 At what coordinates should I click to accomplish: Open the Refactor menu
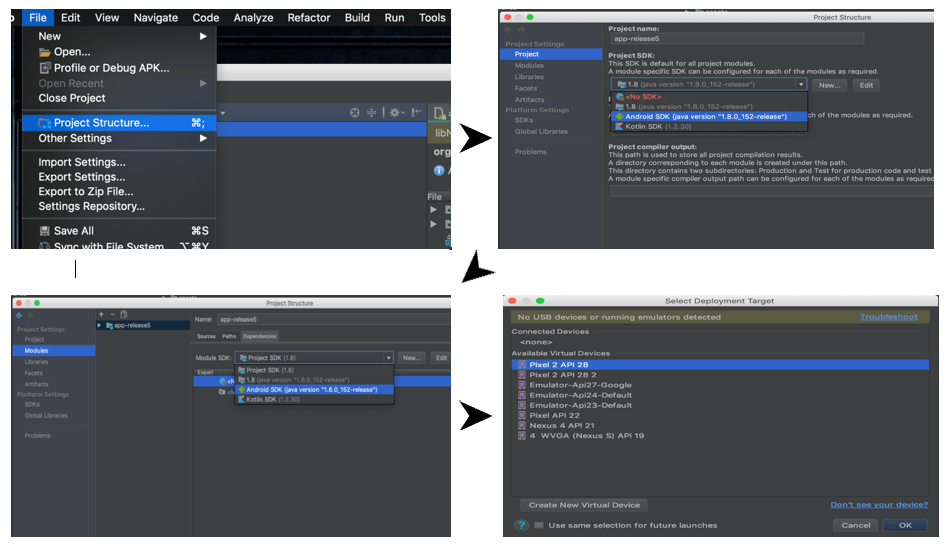pos(309,18)
